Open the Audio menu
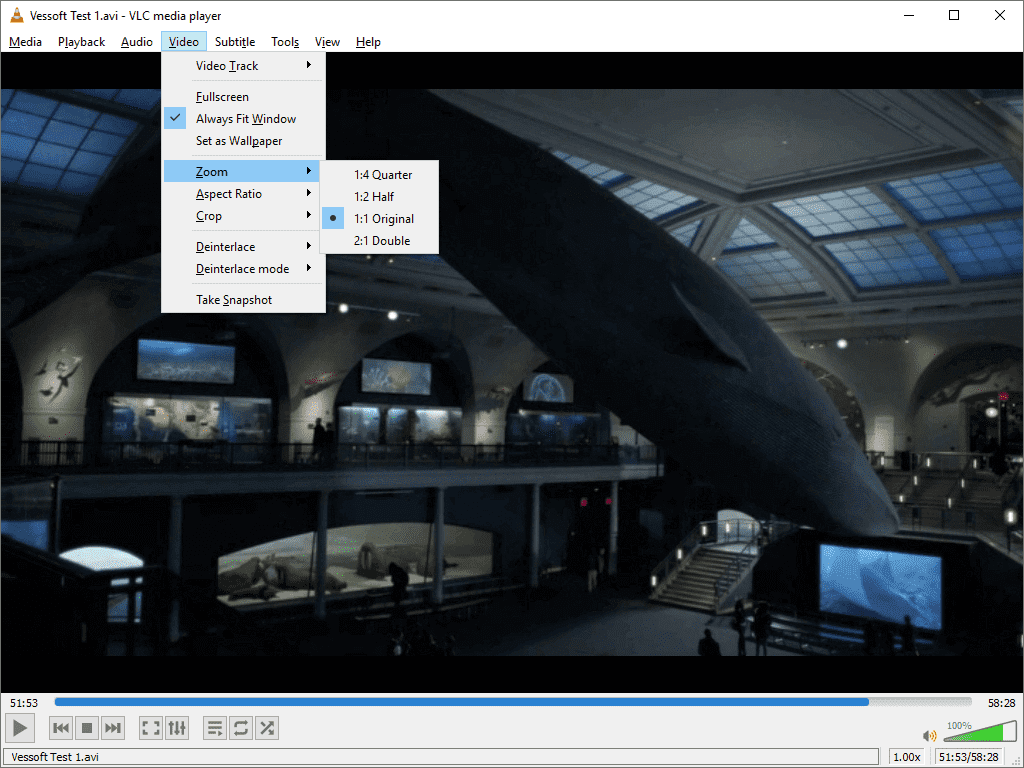The image size is (1024, 768). point(136,42)
